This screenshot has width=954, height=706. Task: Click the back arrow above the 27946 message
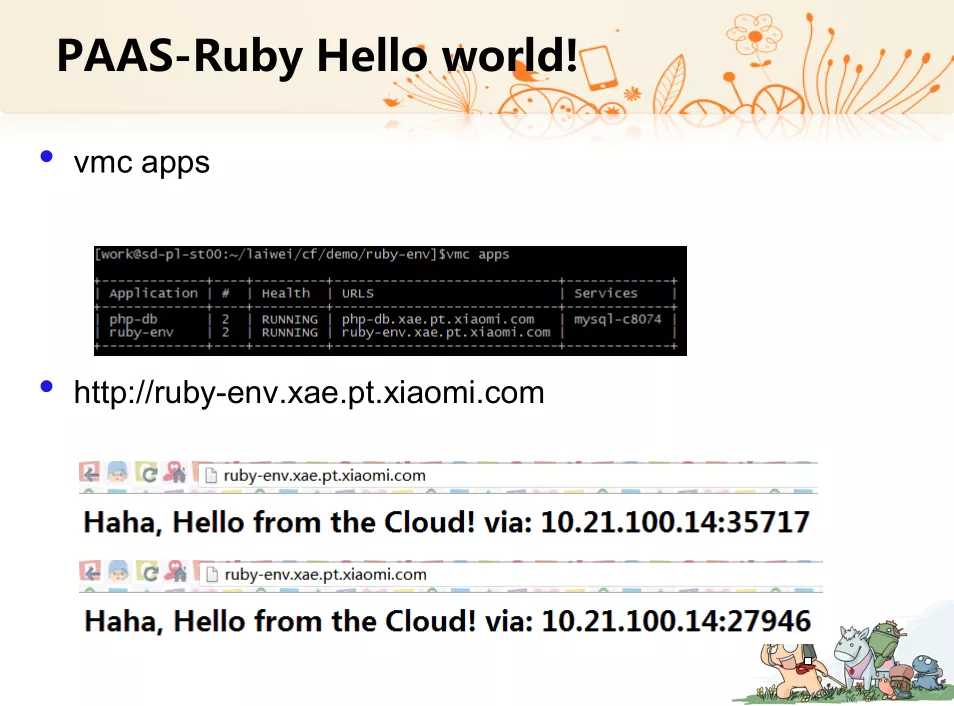click(x=91, y=572)
